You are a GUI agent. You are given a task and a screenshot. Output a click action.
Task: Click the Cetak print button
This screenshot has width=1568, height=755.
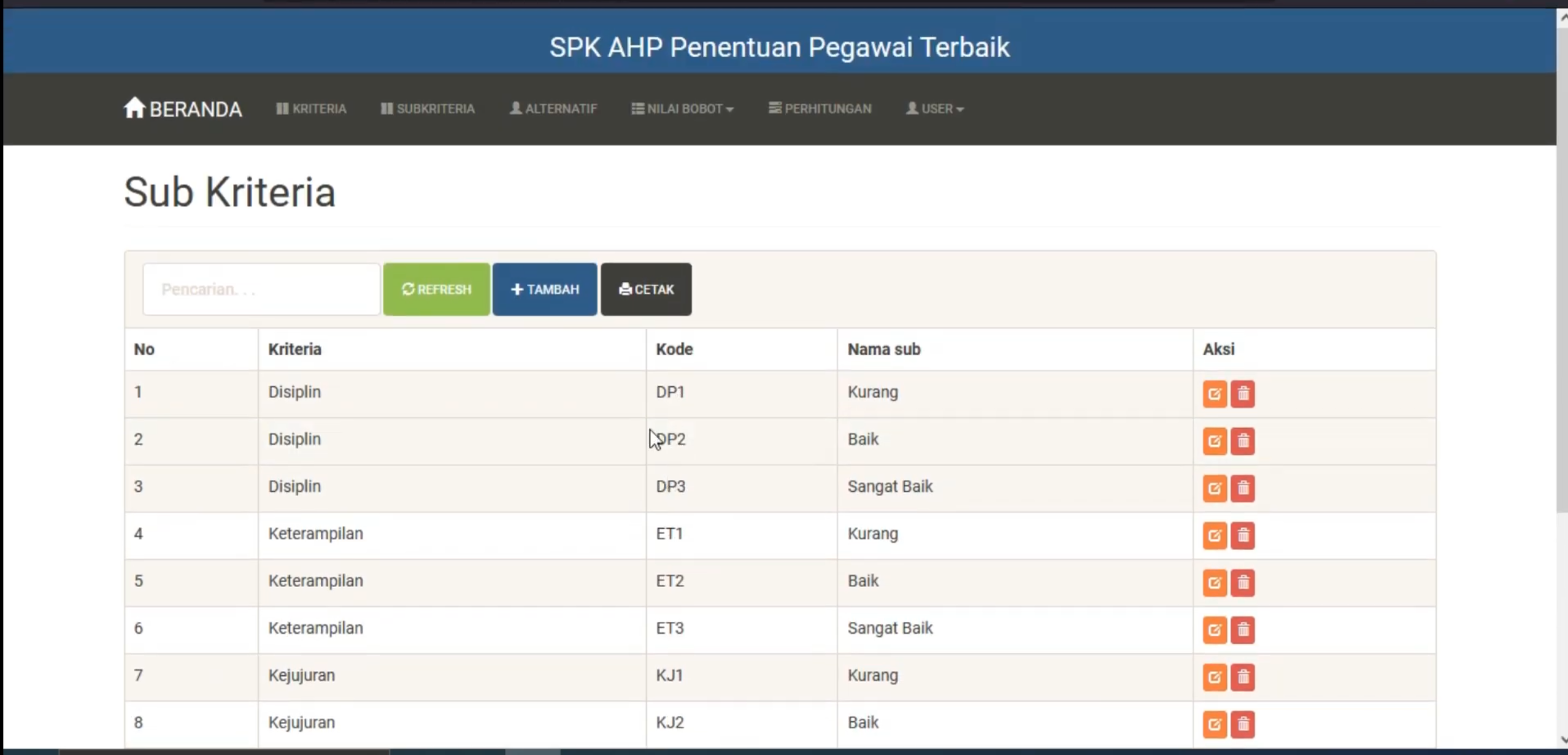(x=646, y=289)
